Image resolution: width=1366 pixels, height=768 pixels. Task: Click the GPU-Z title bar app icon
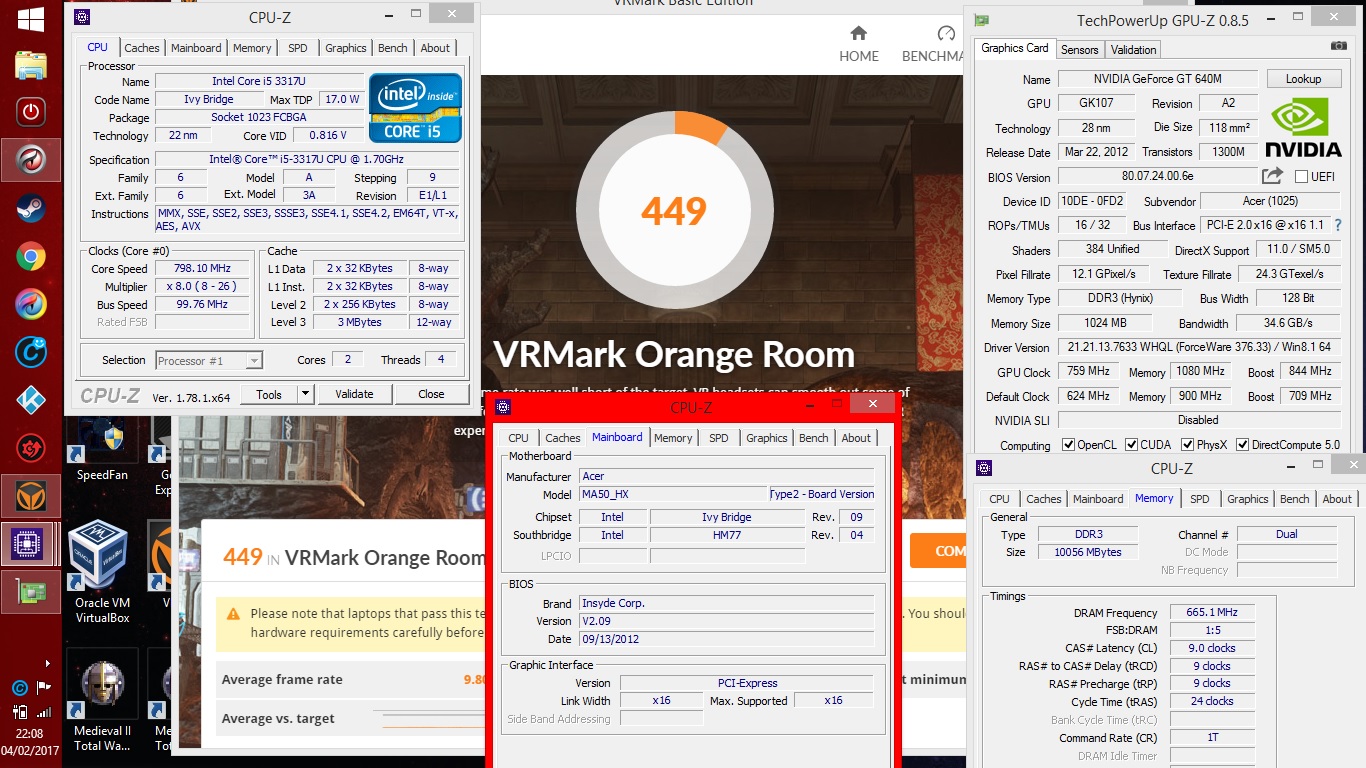(x=982, y=20)
